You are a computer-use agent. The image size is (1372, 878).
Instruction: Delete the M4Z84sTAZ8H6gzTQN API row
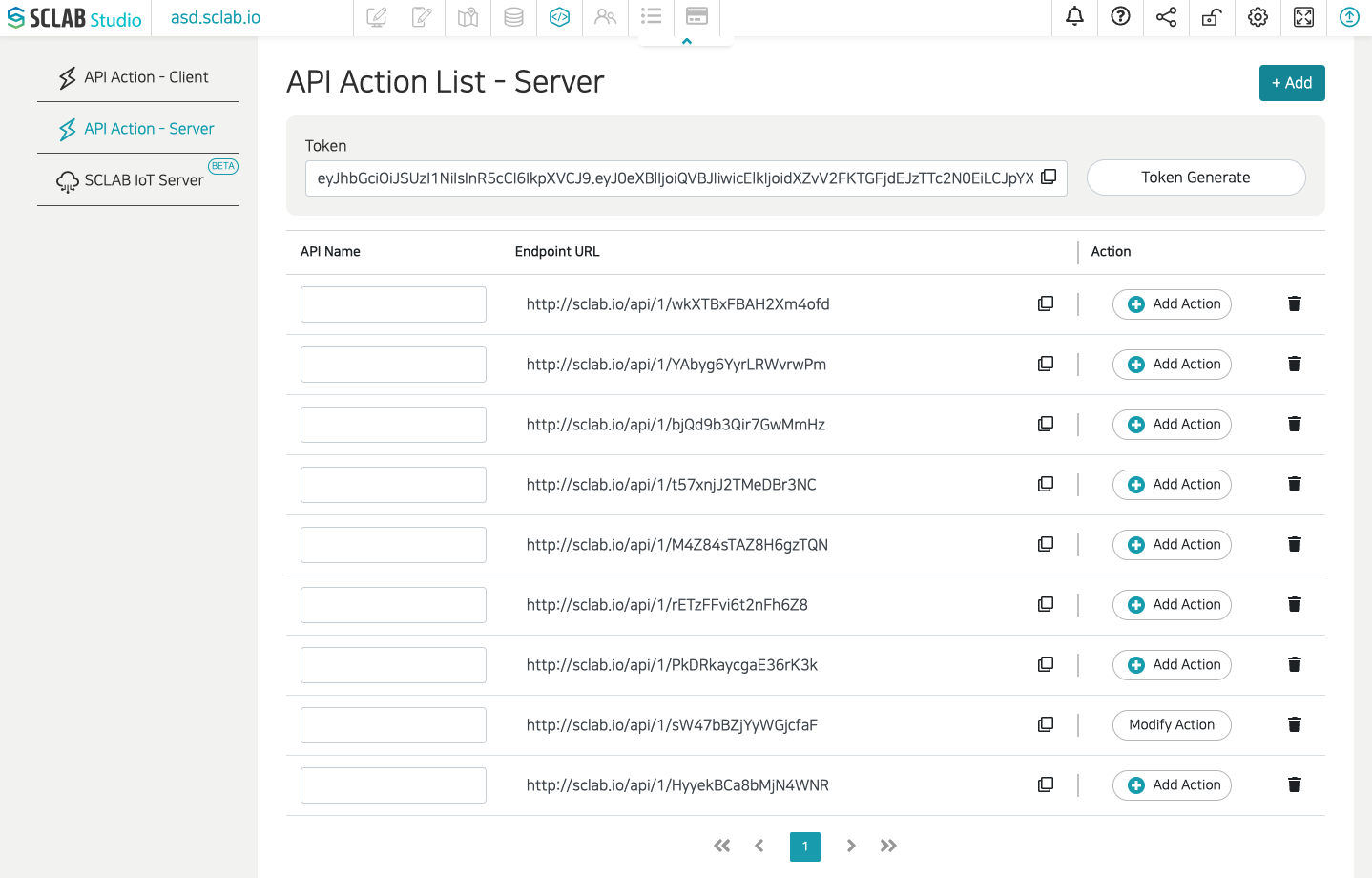1295,544
